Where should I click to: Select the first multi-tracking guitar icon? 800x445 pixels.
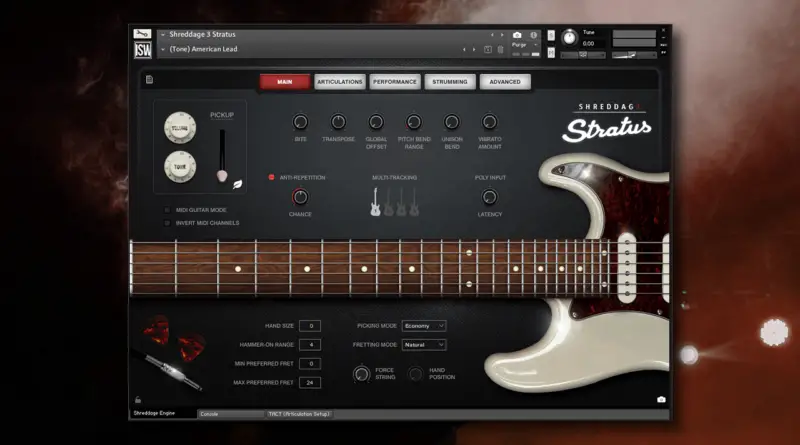[x=375, y=202]
